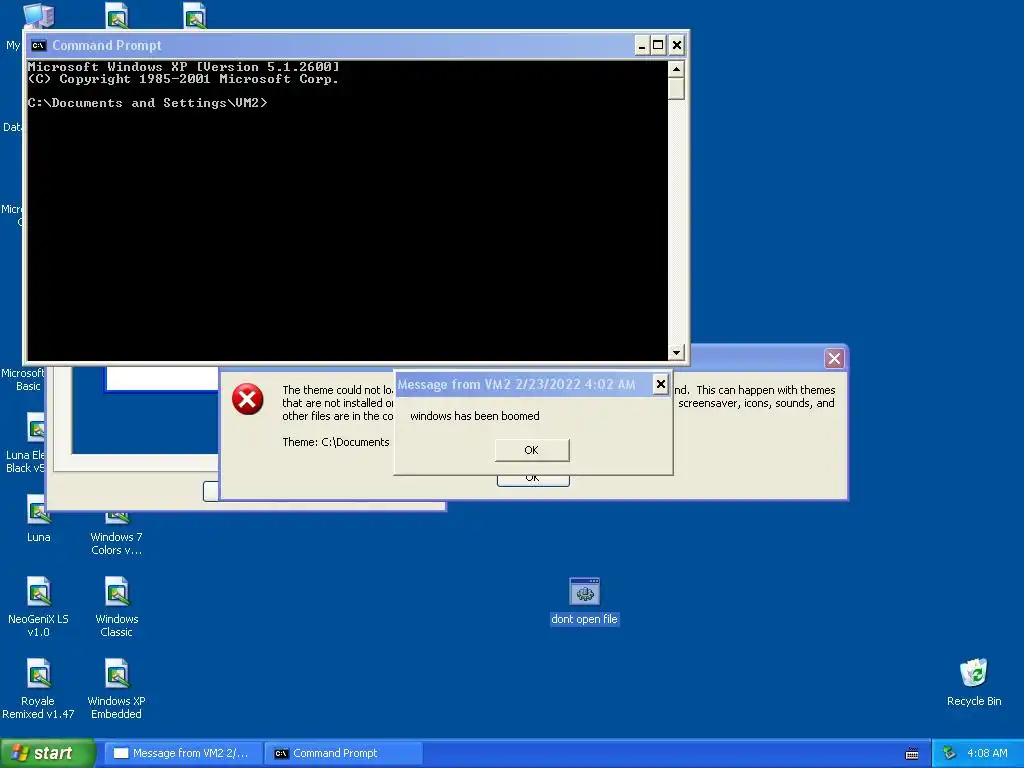Open the Recycle Bin icon
This screenshot has height=768, width=1024.
pyautogui.click(x=973, y=682)
